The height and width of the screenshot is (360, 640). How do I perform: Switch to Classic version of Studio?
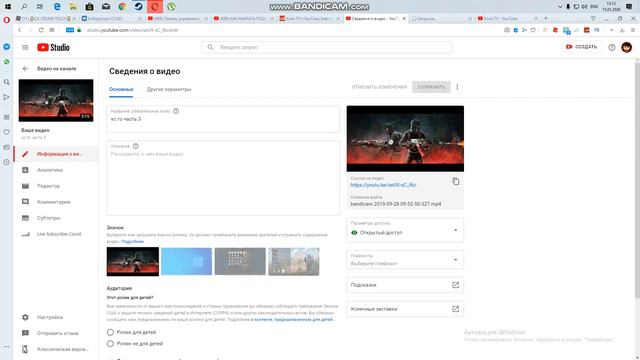[x=62, y=349]
